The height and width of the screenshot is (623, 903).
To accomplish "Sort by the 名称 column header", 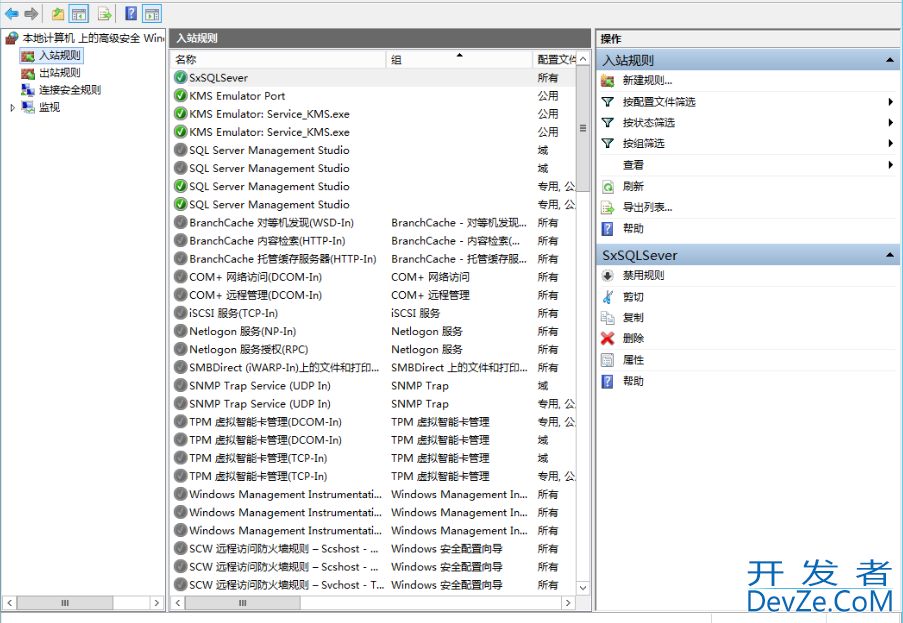I will [x=278, y=59].
